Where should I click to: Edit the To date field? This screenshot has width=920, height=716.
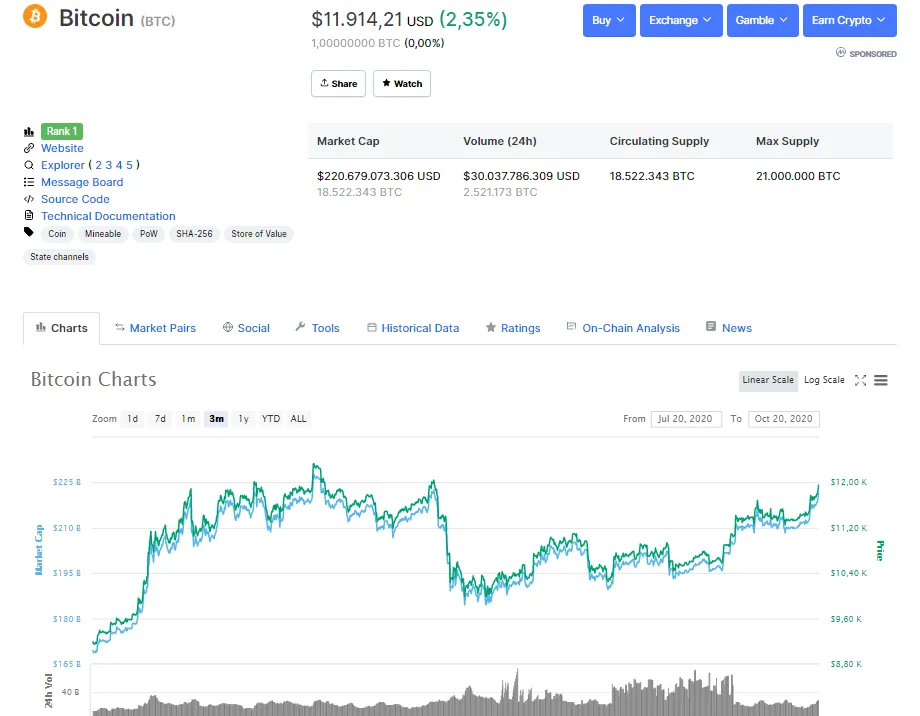tap(783, 418)
